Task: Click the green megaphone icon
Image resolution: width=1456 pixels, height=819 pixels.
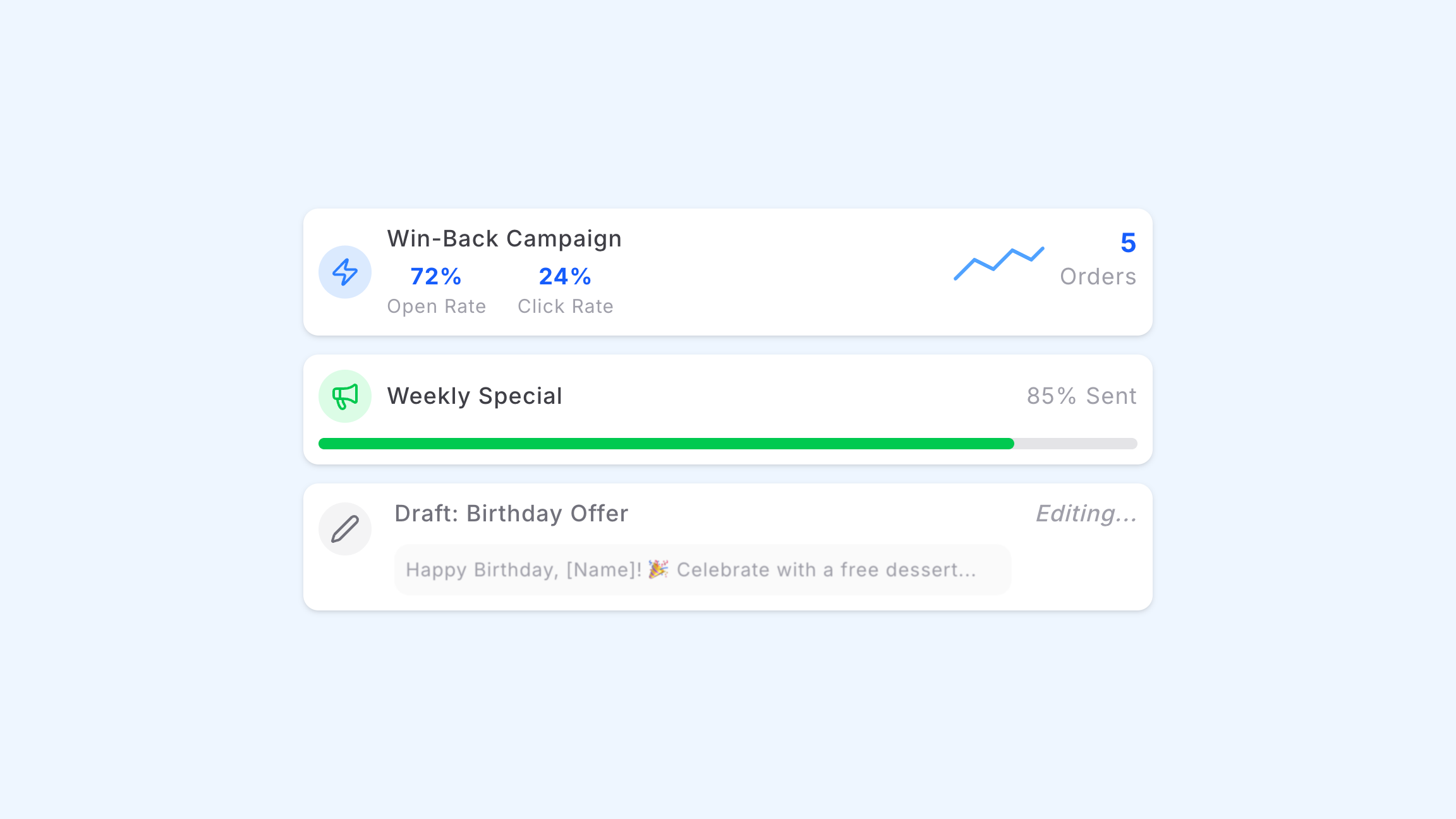Action: click(345, 396)
